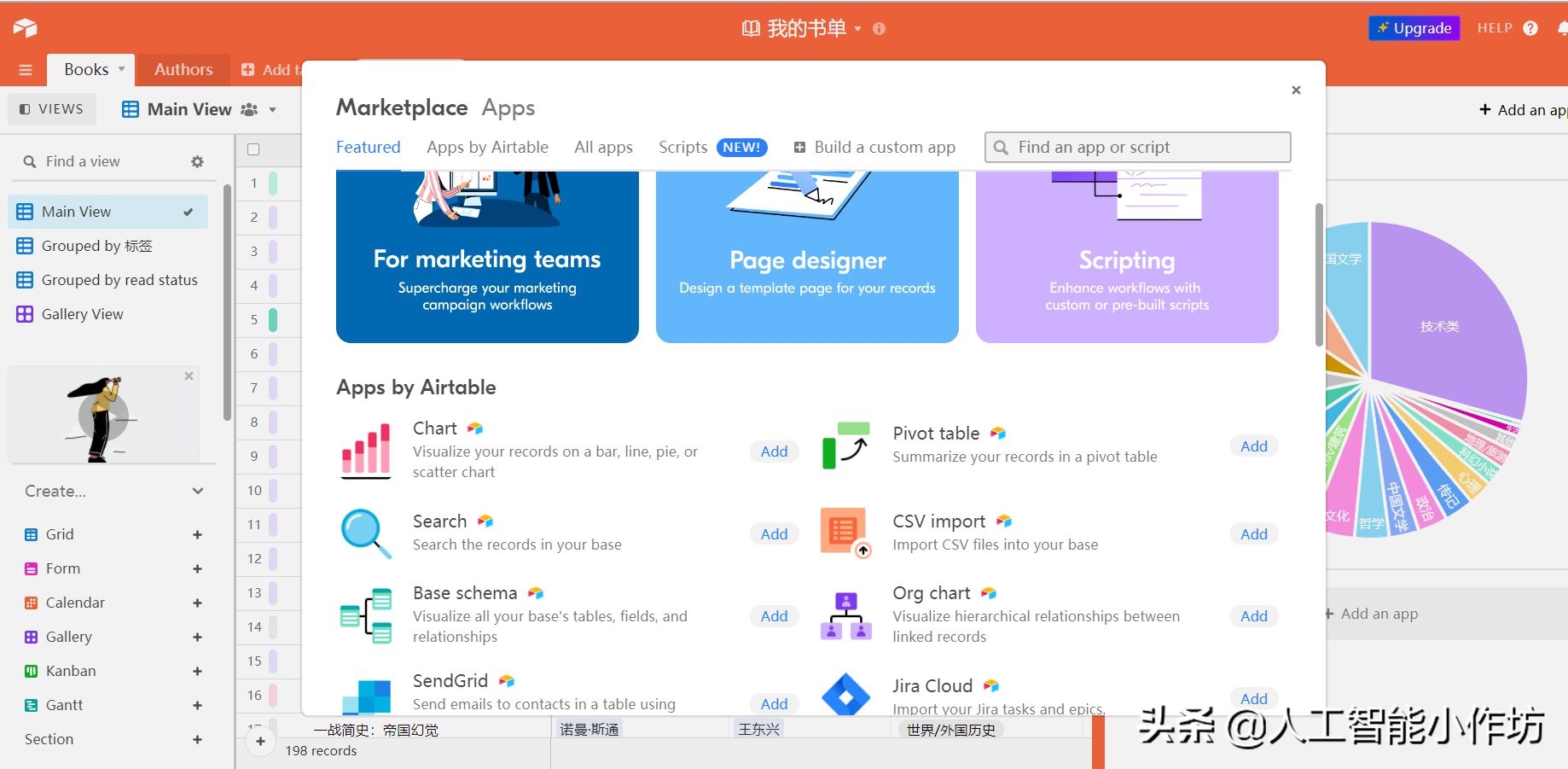Play the tutorial video thumbnail
The height and width of the screenshot is (769, 1568).
(x=103, y=417)
